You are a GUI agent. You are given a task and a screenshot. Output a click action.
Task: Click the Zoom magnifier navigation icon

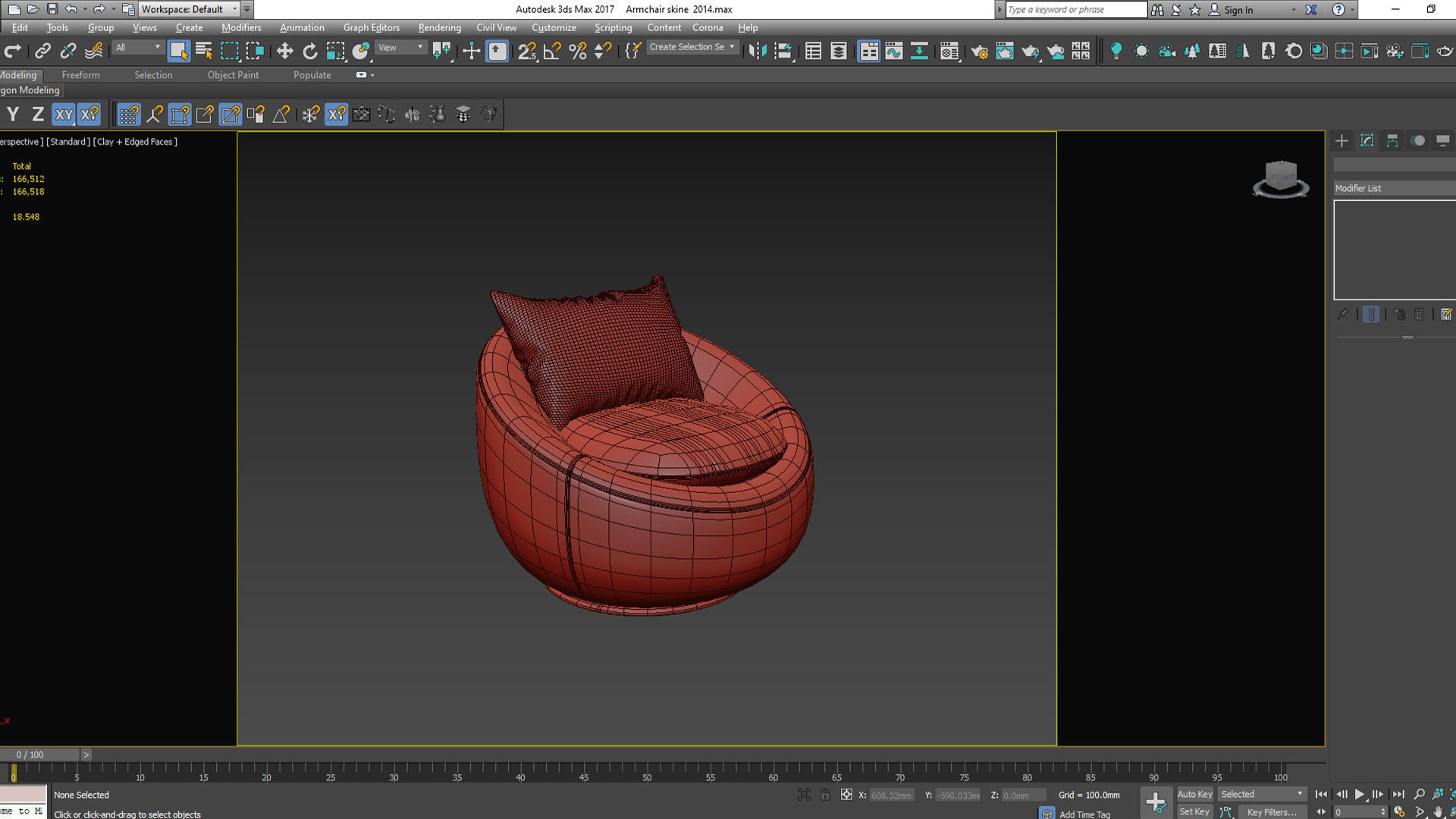(1419, 794)
